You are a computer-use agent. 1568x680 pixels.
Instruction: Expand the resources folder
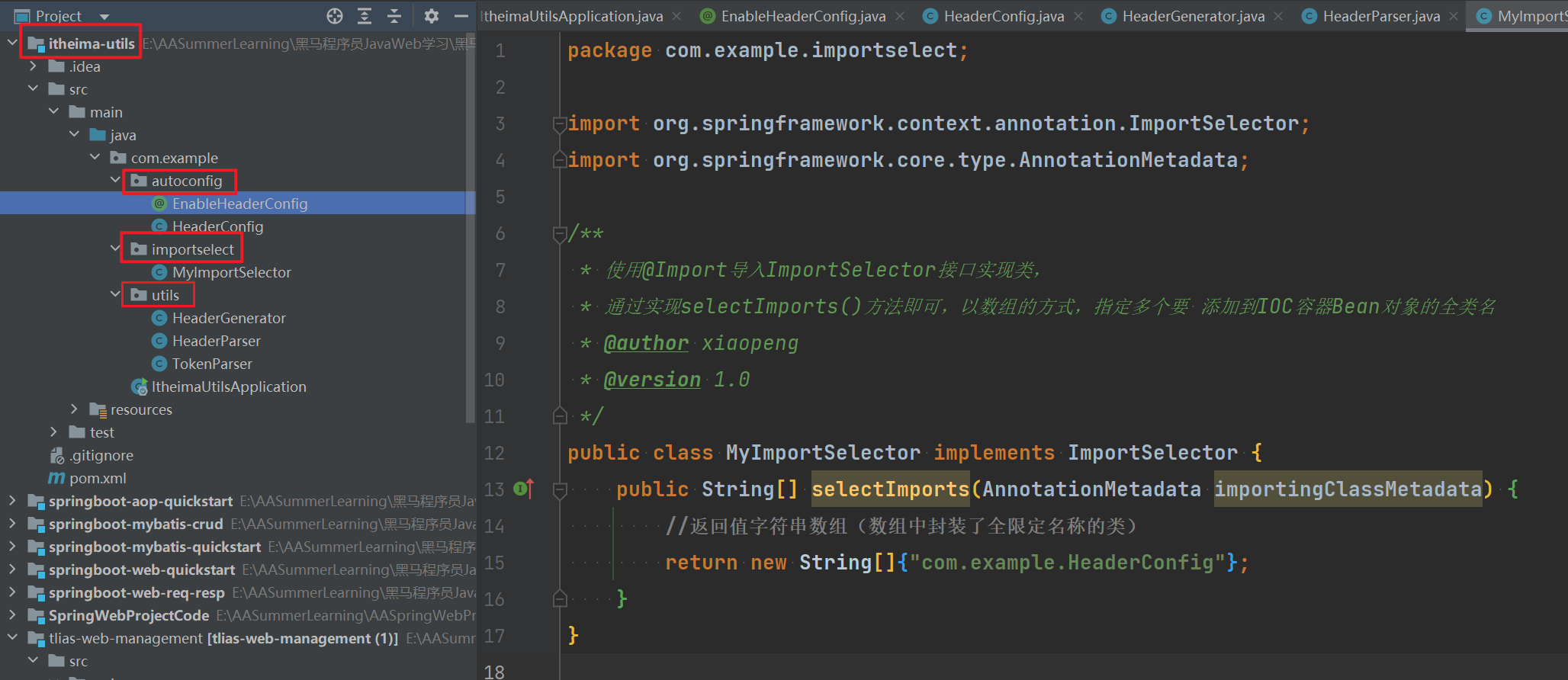point(74,409)
